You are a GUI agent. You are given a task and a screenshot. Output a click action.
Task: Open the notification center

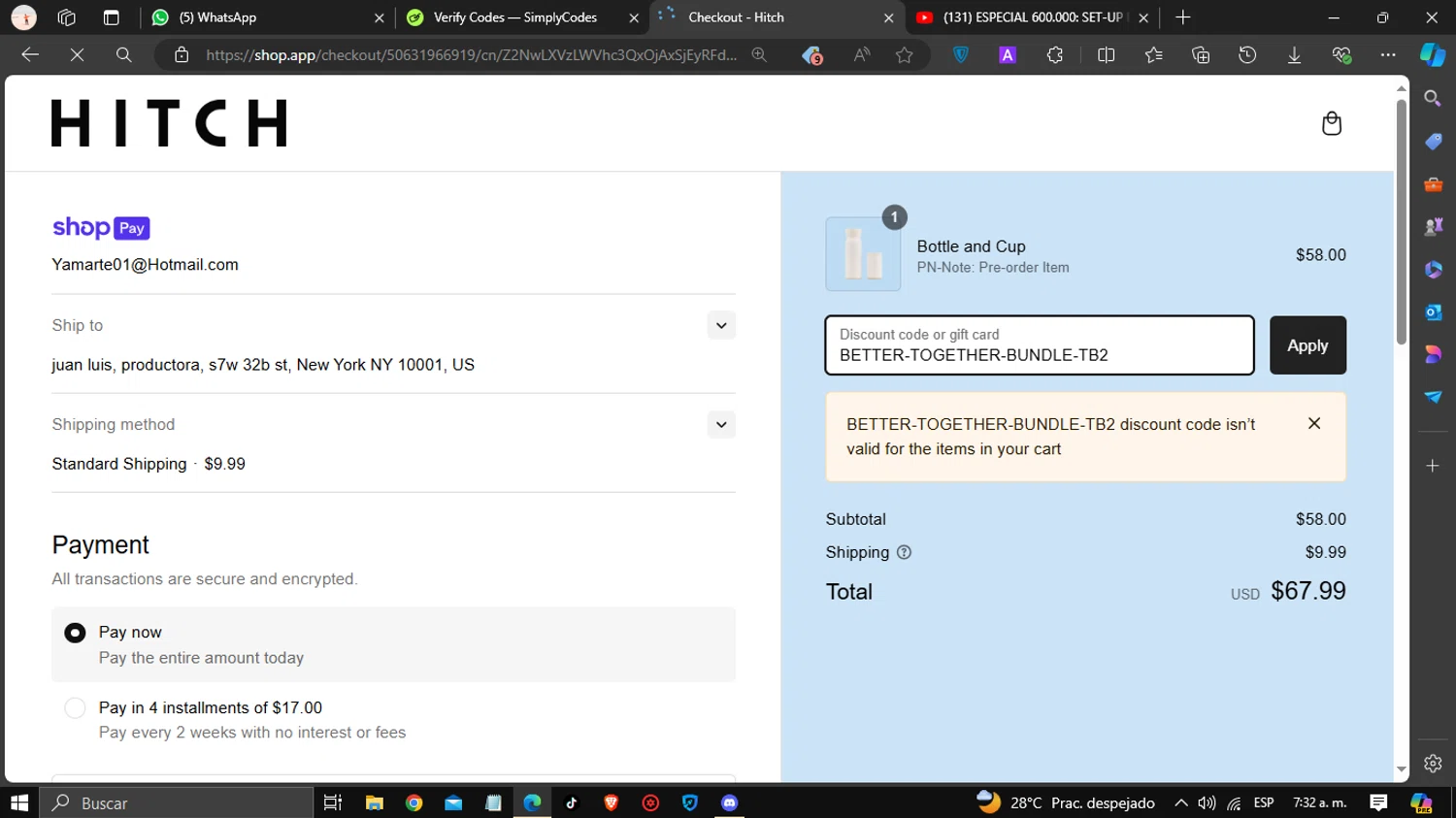(1378, 802)
